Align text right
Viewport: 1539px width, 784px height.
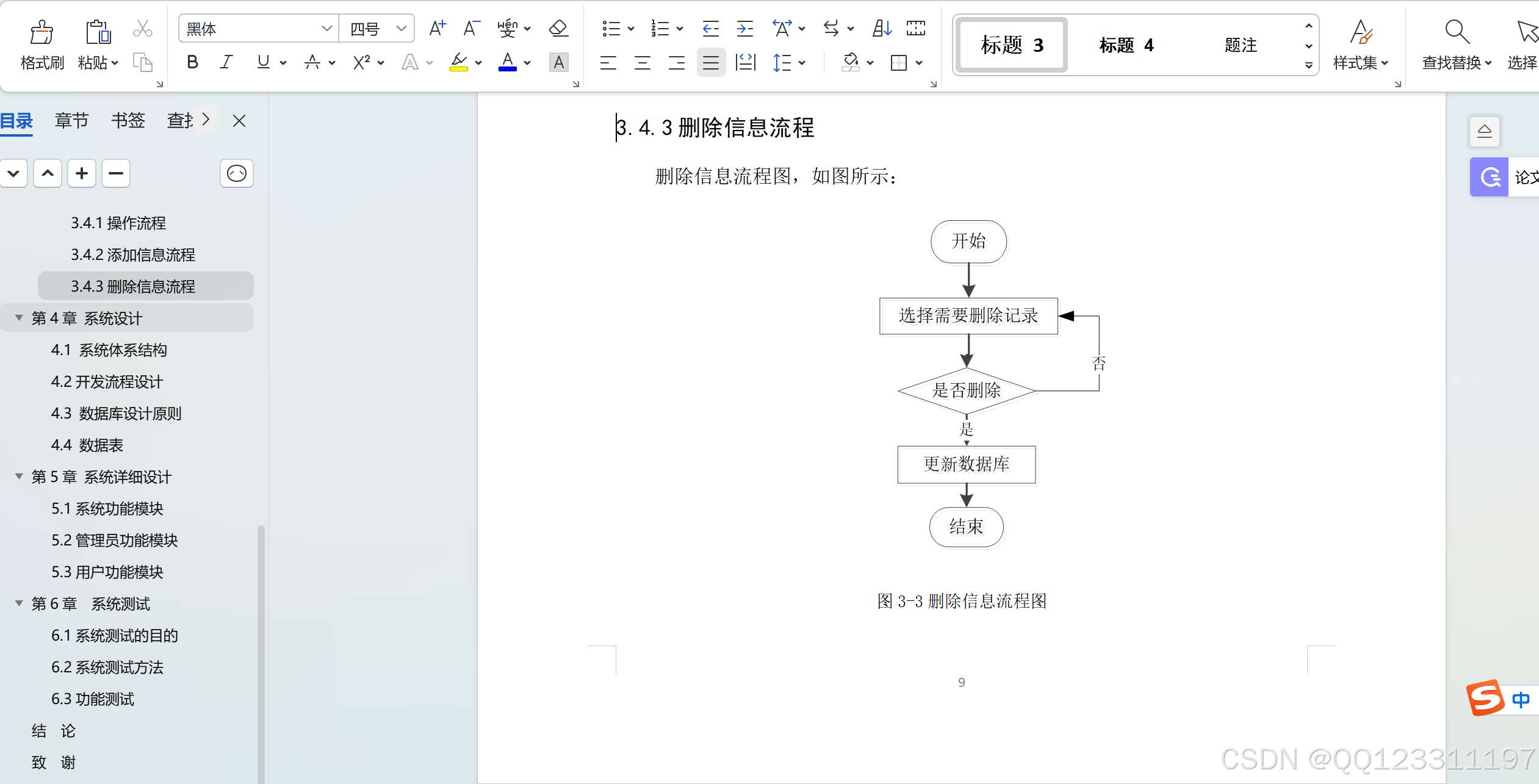[677, 62]
